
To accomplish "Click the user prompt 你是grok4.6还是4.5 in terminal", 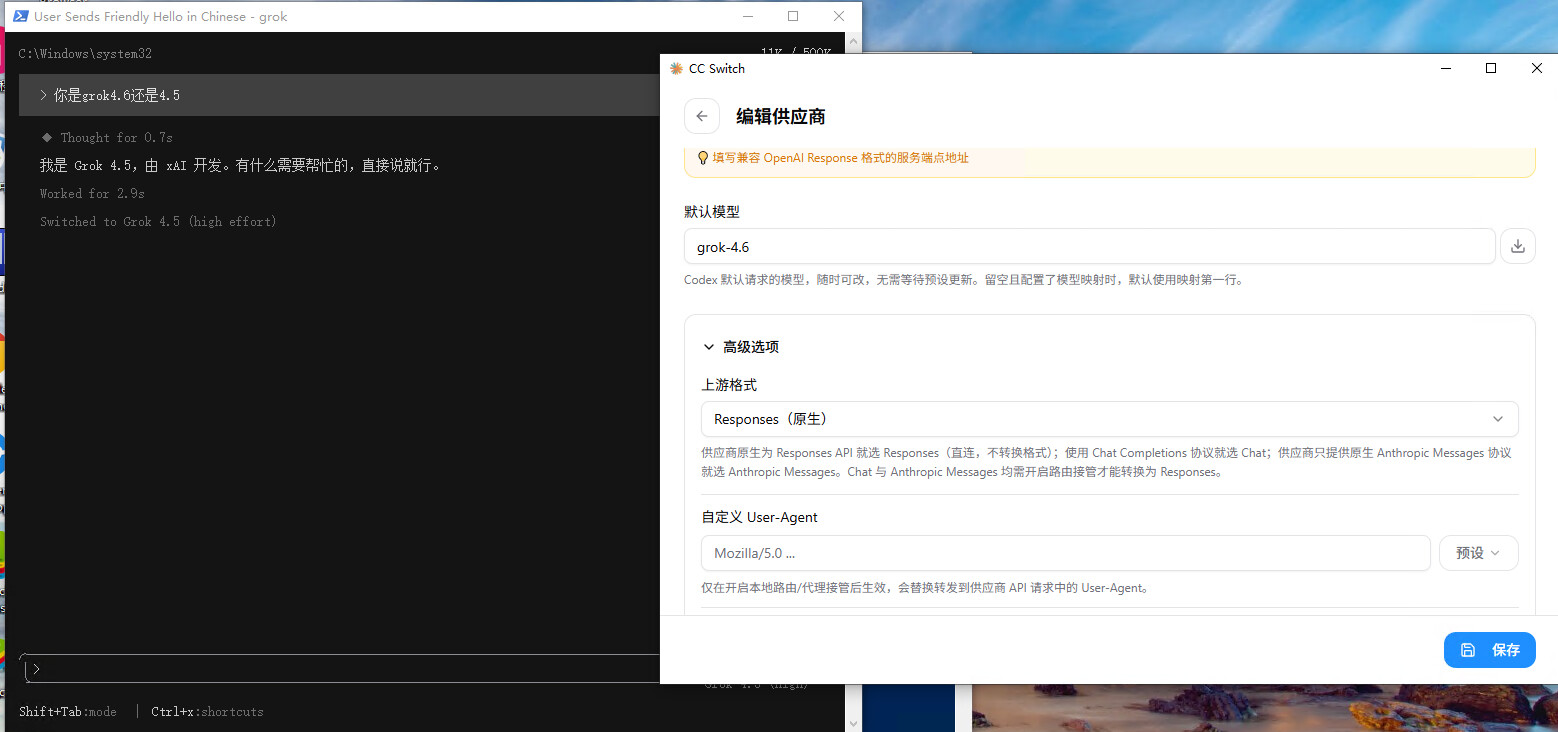I will [117, 95].
